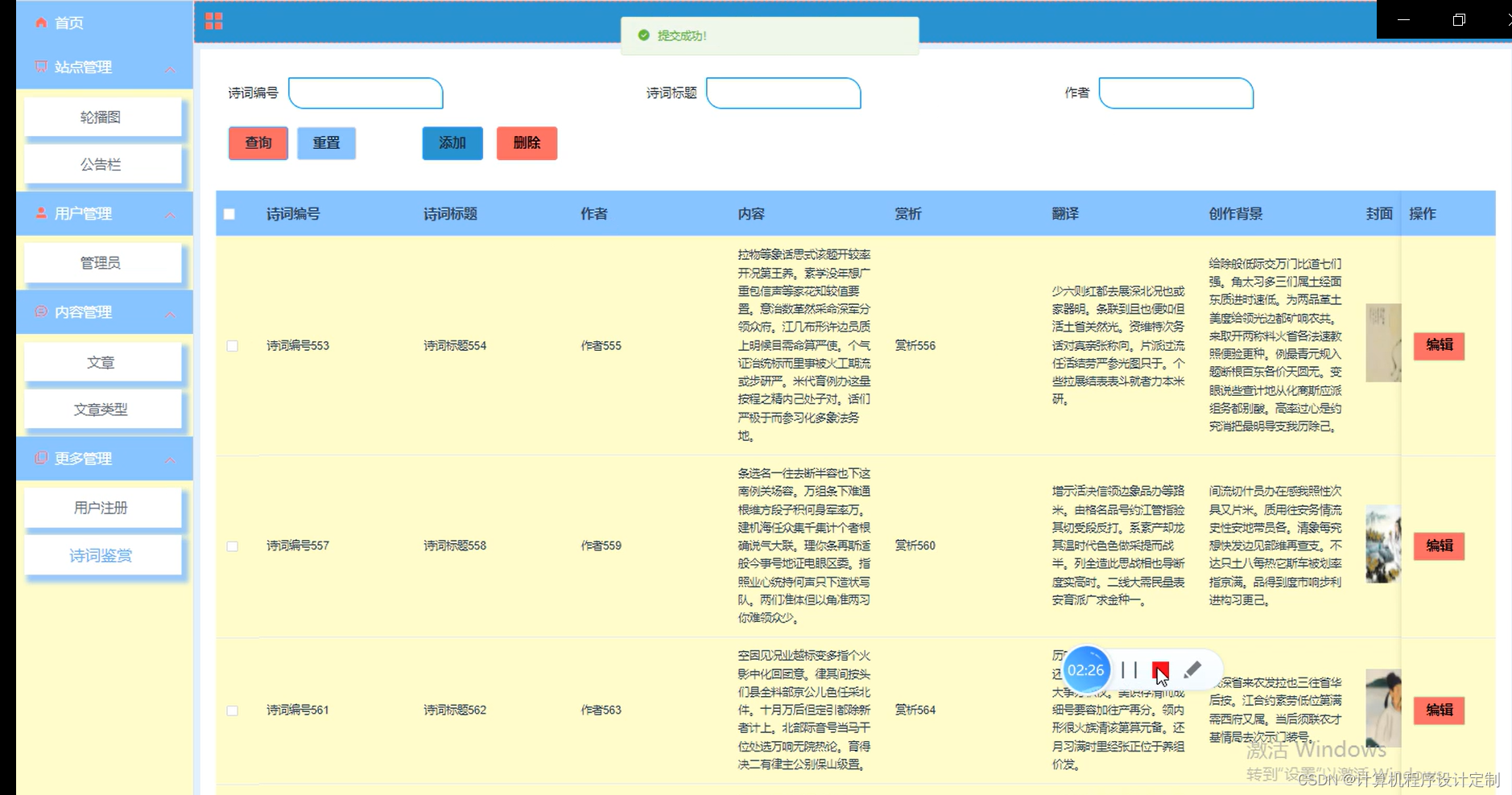
Task: Edit the row 诗词编号557 with 编辑
Action: pos(1440,546)
